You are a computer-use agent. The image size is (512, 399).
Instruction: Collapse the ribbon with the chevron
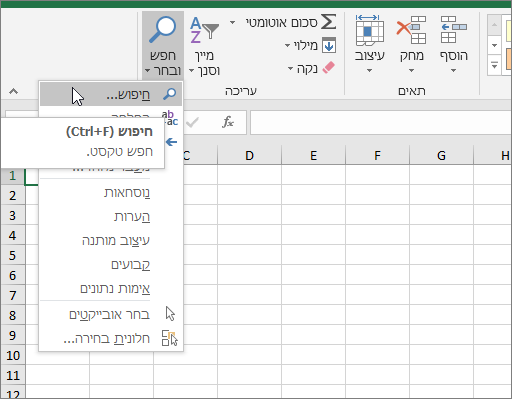[x=13, y=91]
